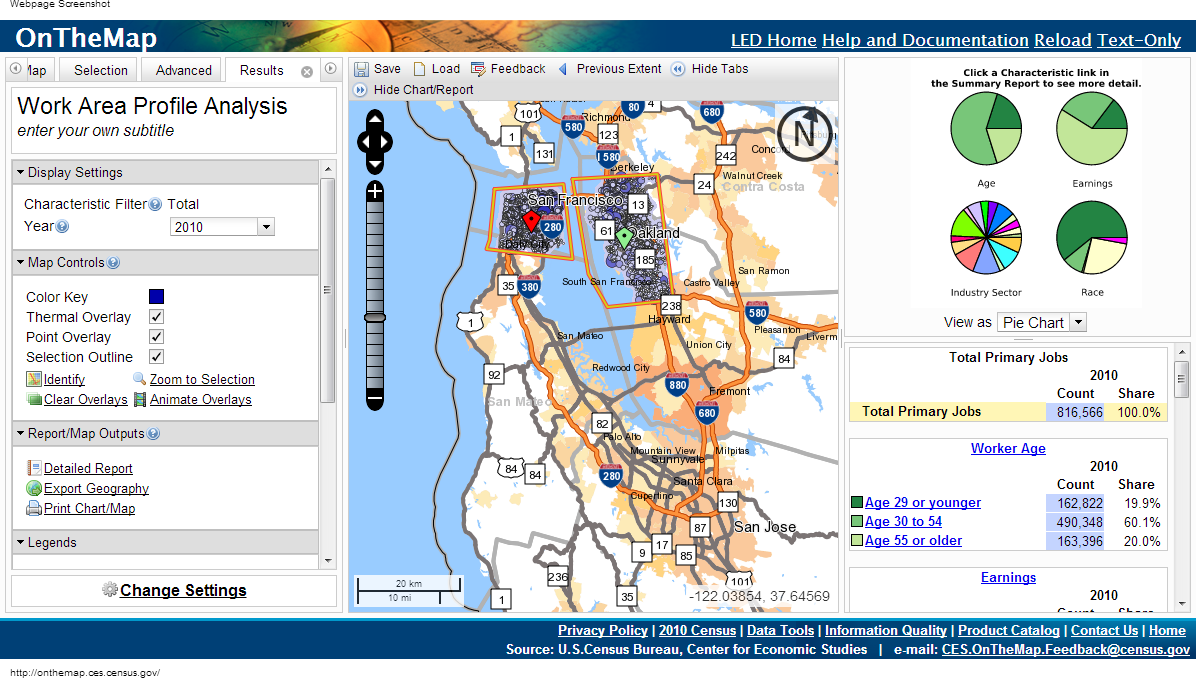Zoom out with minus button
The image size is (1196, 679).
click(x=375, y=397)
